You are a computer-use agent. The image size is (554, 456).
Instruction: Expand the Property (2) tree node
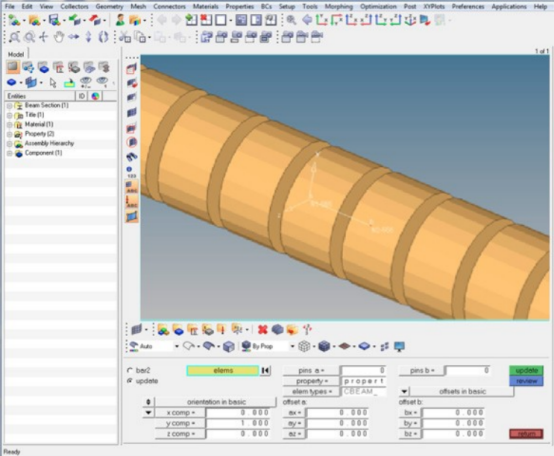(x=10, y=134)
